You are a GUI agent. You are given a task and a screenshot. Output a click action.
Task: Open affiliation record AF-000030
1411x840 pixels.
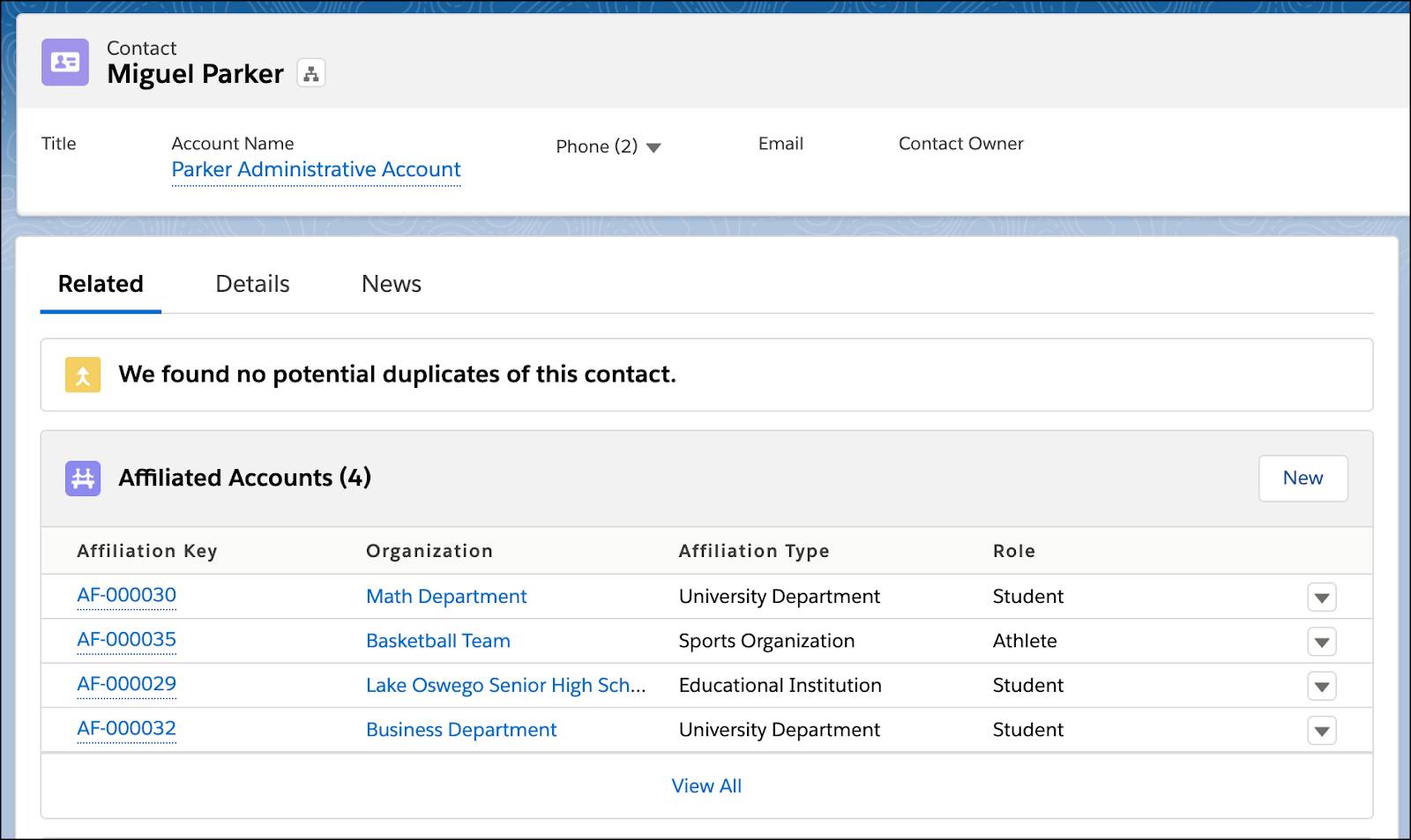(x=126, y=596)
